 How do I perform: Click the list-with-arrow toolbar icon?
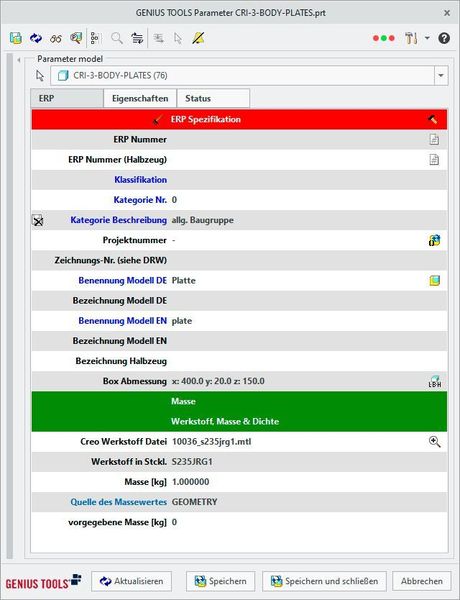click(x=137, y=38)
